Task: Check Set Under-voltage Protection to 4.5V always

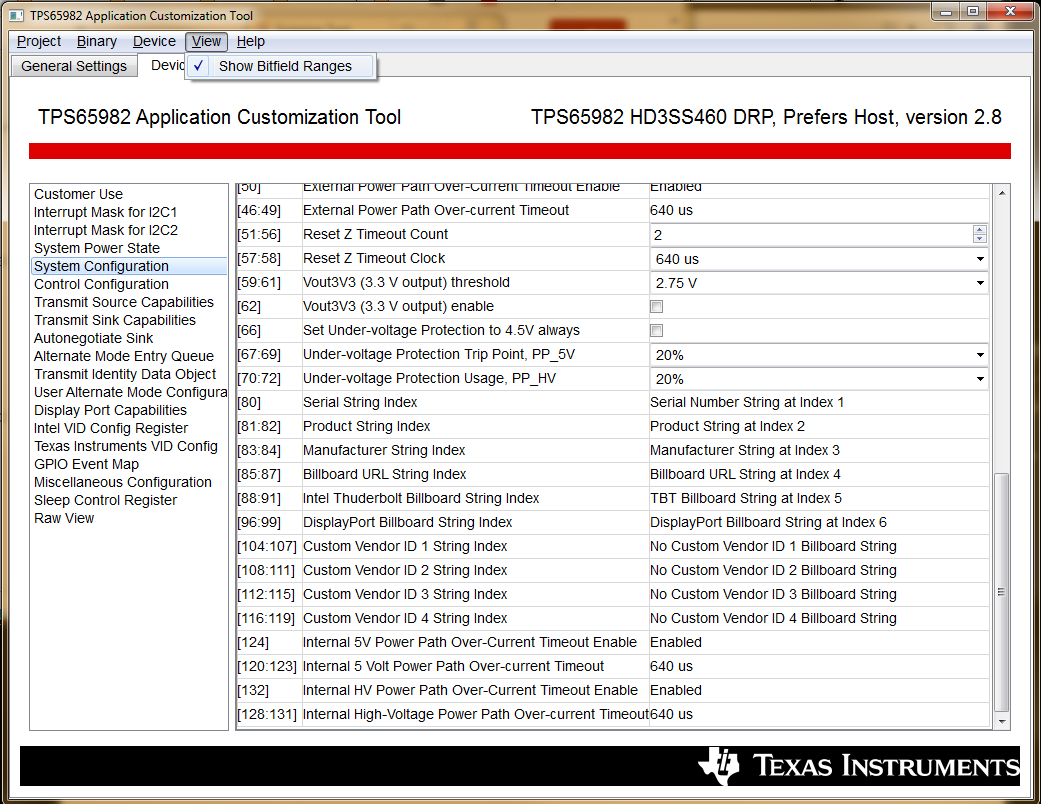Action: tap(656, 330)
